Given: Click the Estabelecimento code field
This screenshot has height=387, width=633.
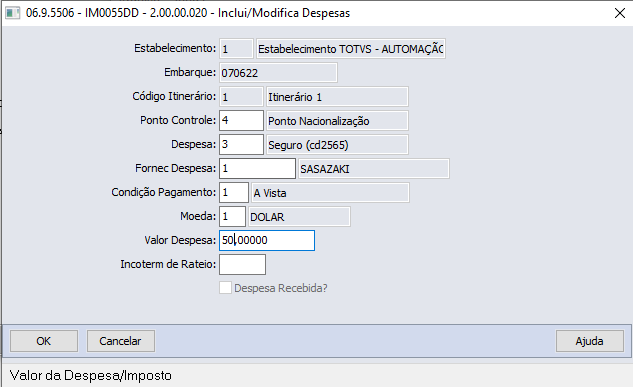Looking at the screenshot, I should [x=236, y=48].
